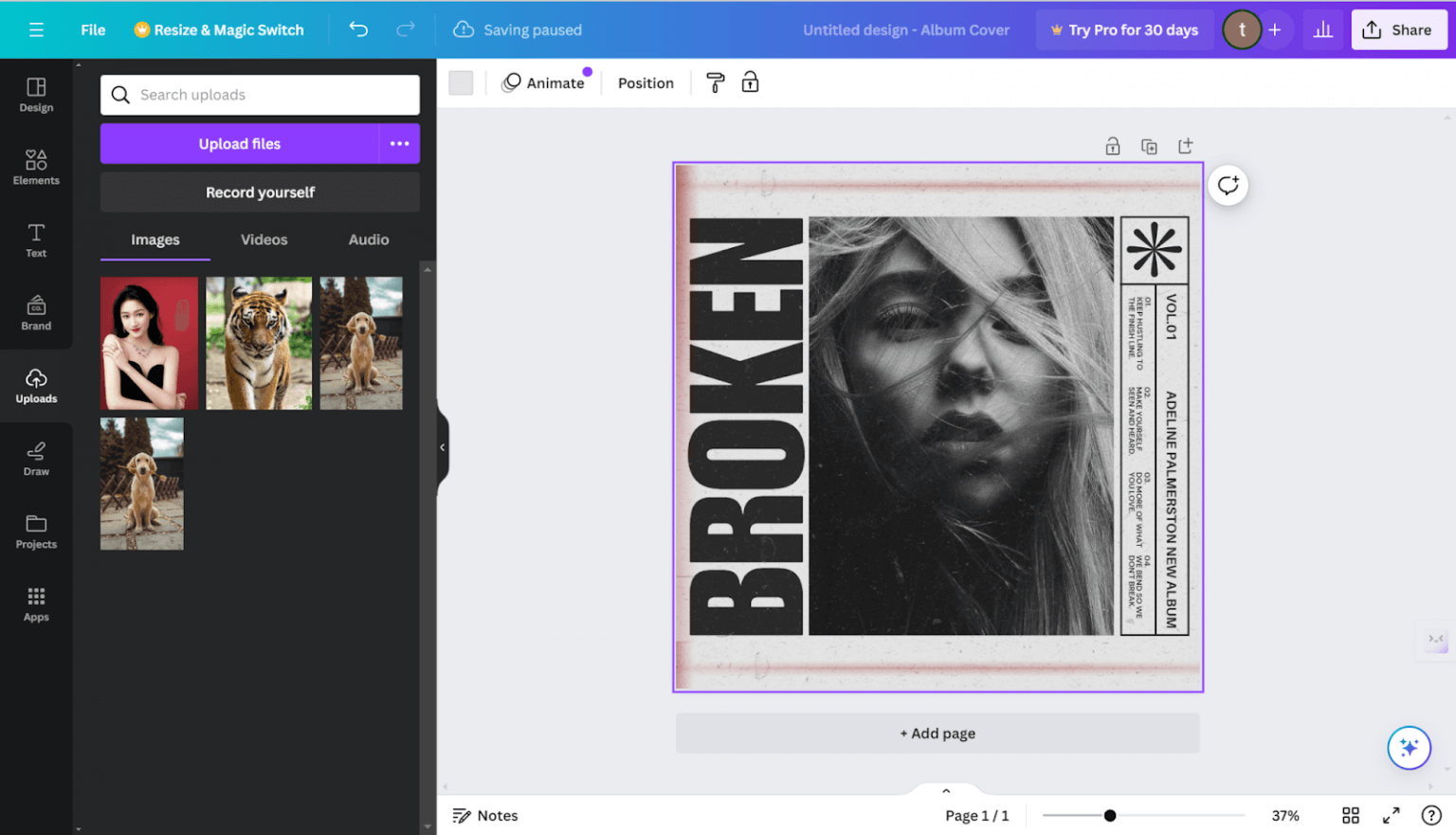Open the File menu
The image size is (1456, 835).
93,29
